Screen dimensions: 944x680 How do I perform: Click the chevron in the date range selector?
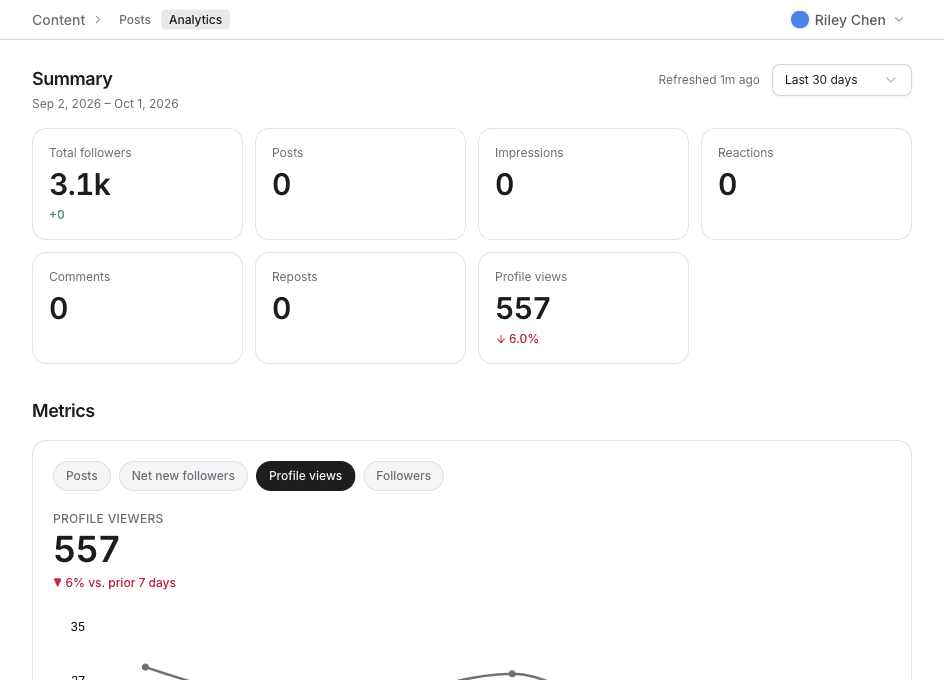click(x=891, y=80)
